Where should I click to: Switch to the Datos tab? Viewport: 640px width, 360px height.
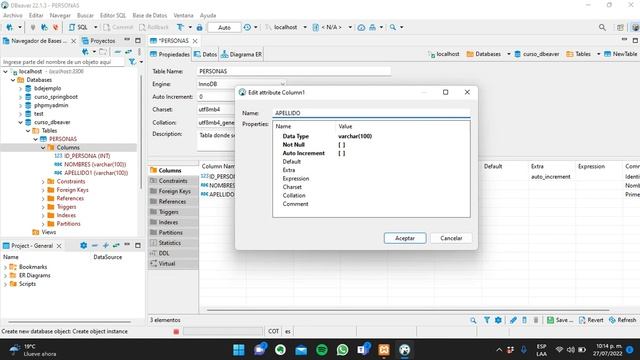point(205,54)
